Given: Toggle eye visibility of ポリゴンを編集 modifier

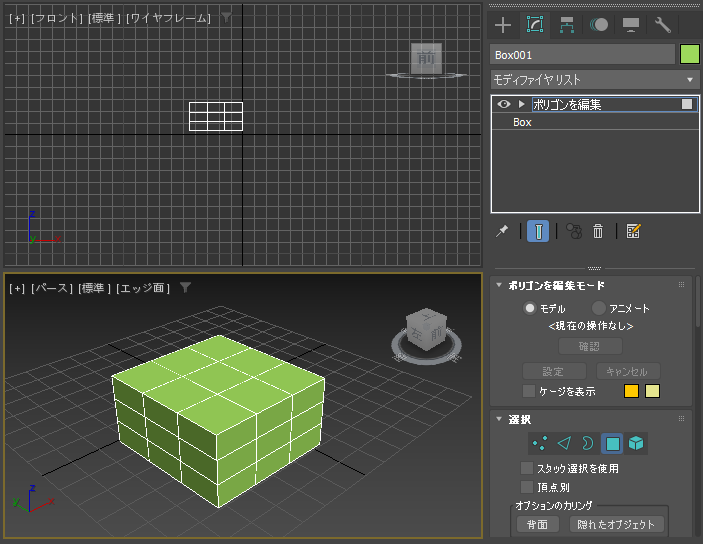Looking at the screenshot, I should (x=504, y=104).
